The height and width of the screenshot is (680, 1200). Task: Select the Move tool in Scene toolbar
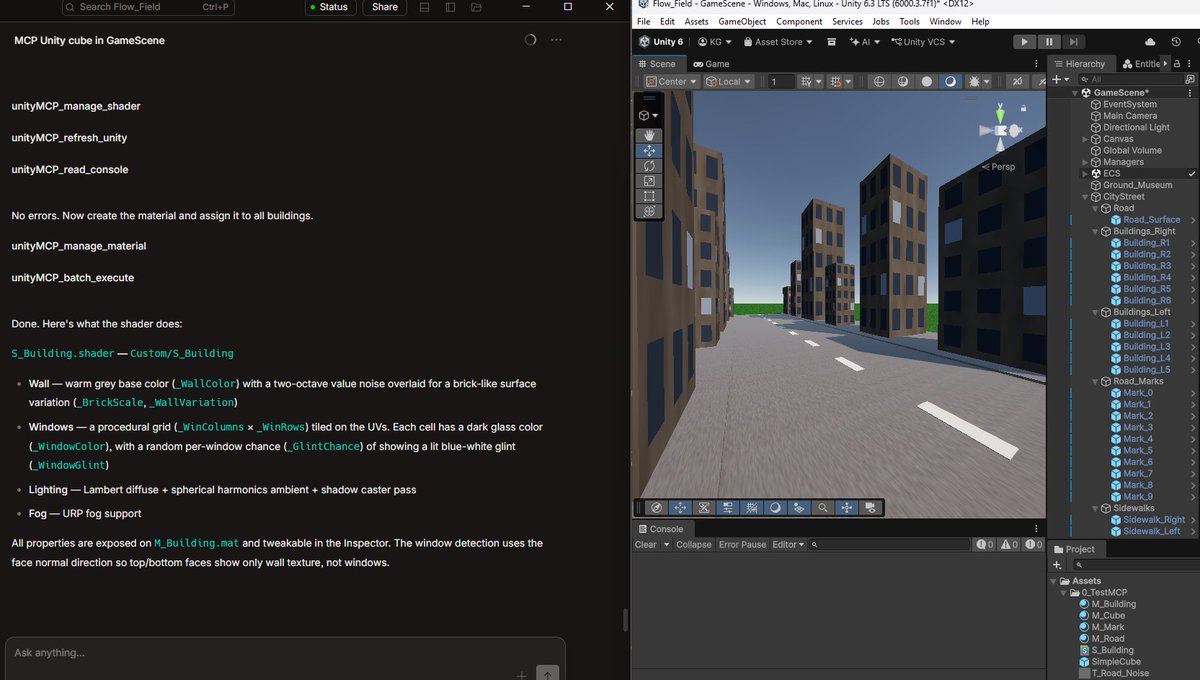coord(649,151)
